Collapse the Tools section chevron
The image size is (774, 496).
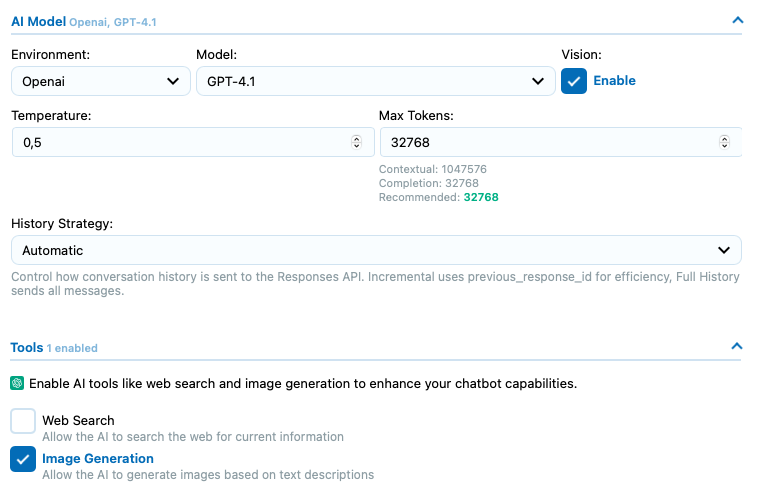click(x=736, y=346)
